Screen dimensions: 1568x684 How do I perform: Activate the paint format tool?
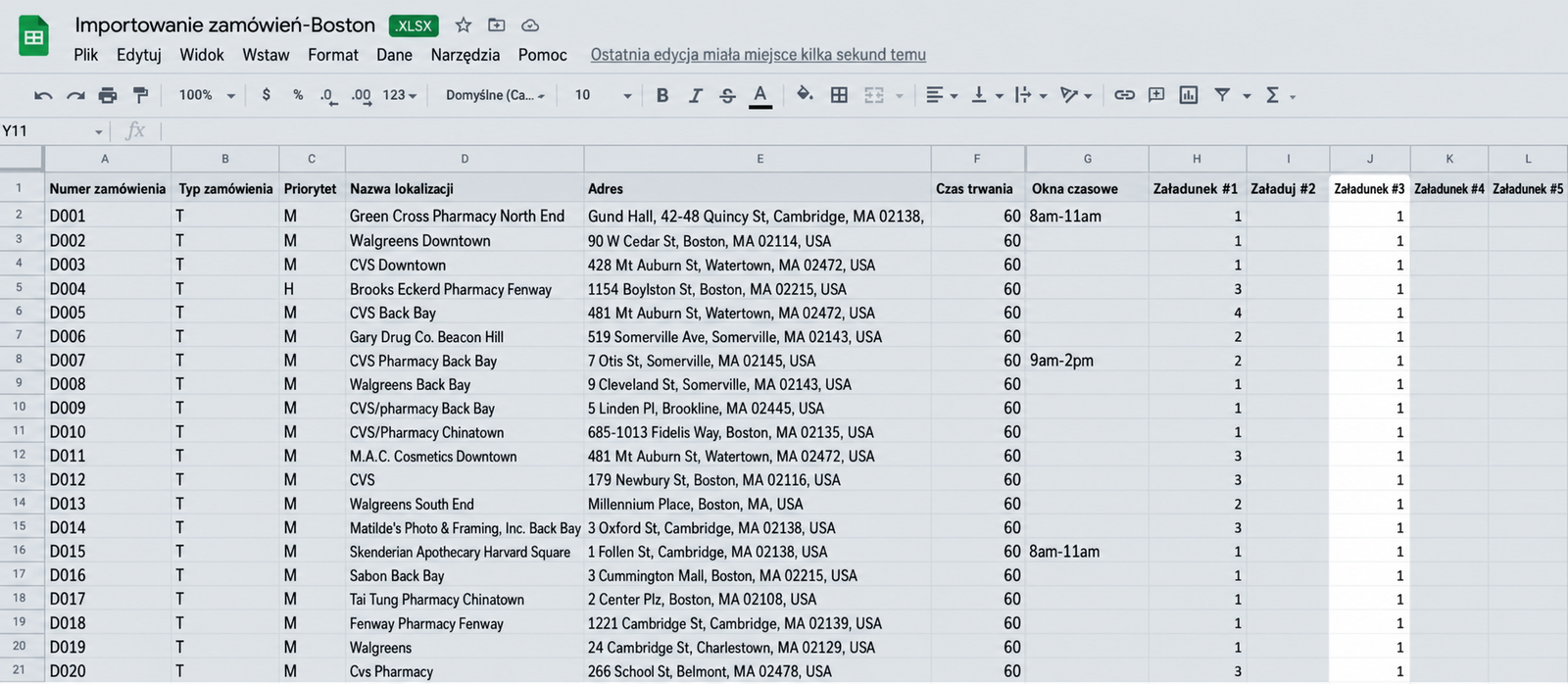coord(140,95)
